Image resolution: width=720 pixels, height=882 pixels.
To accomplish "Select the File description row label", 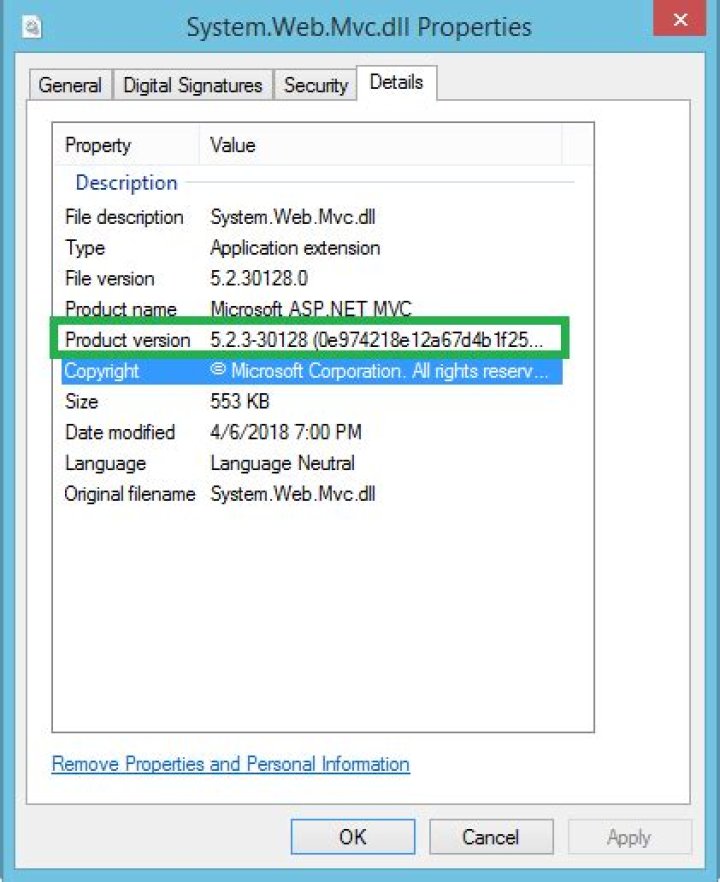I will (x=124, y=217).
